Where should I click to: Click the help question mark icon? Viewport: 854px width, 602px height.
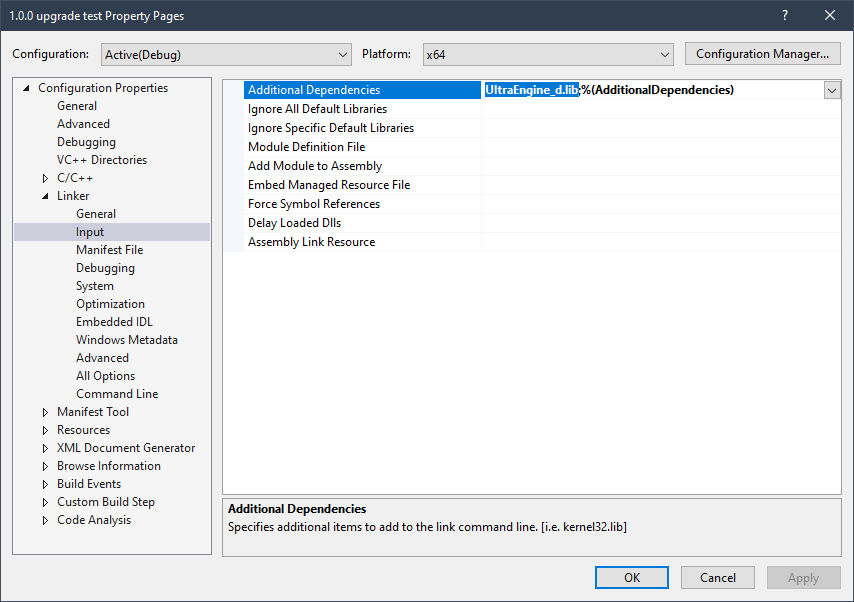pyautogui.click(x=784, y=15)
